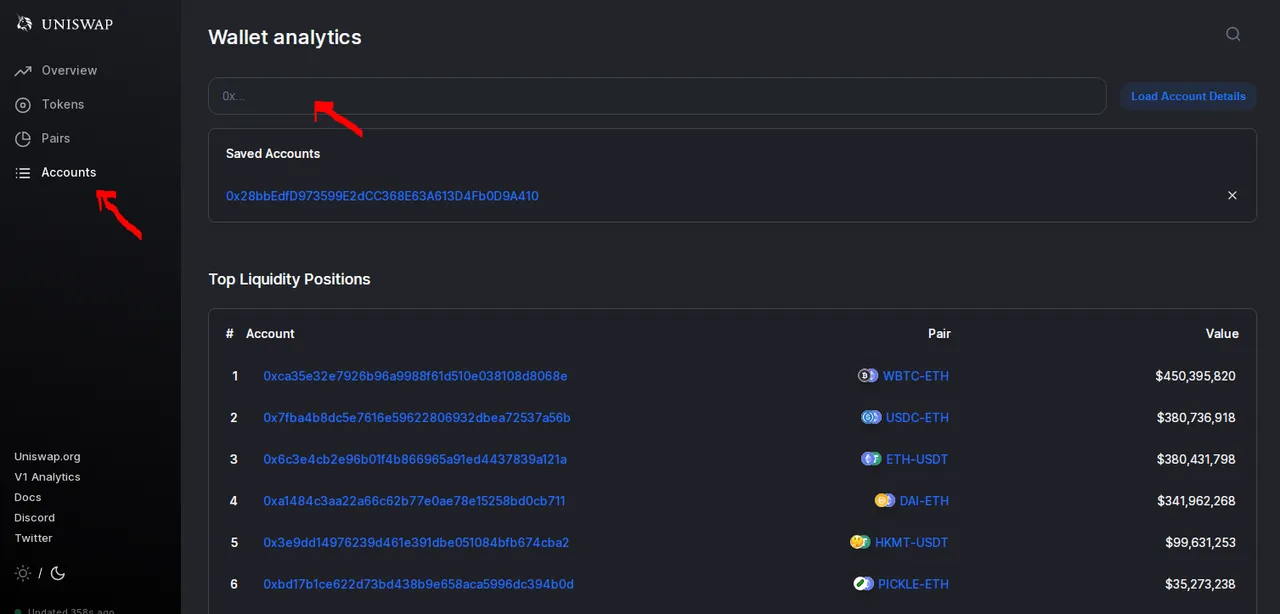Open the search magnifier icon
The image size is (1280, 614).
pyautogui.click(x=1233, y=34)
